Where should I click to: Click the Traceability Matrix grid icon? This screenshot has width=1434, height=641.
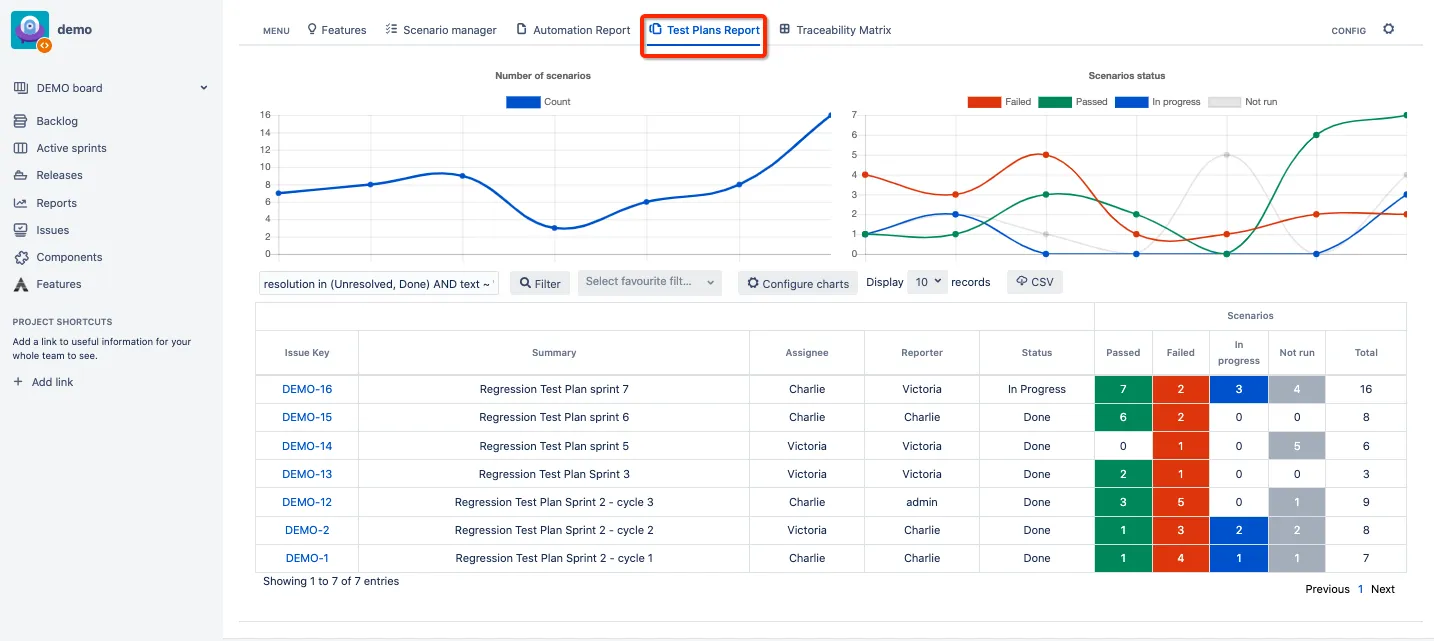[785, 30]
